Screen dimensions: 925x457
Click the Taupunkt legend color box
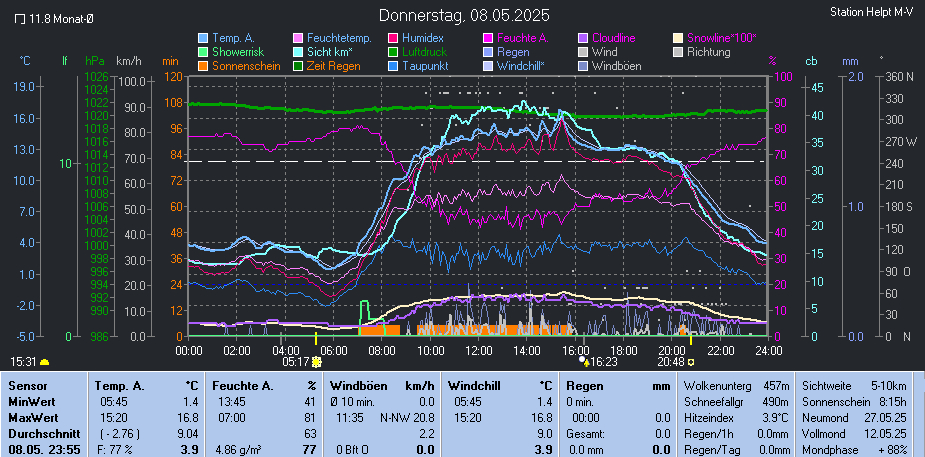(x=392, y=67)
